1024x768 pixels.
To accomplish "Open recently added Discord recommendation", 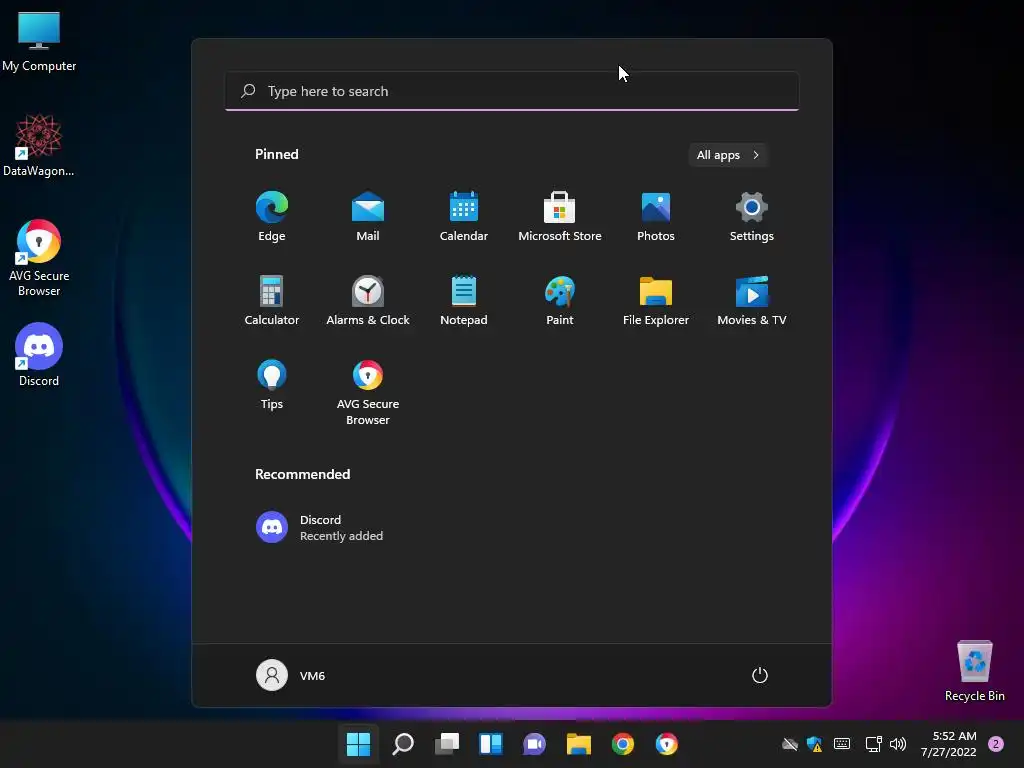I will pyautogui.click(x=320, y=527).
